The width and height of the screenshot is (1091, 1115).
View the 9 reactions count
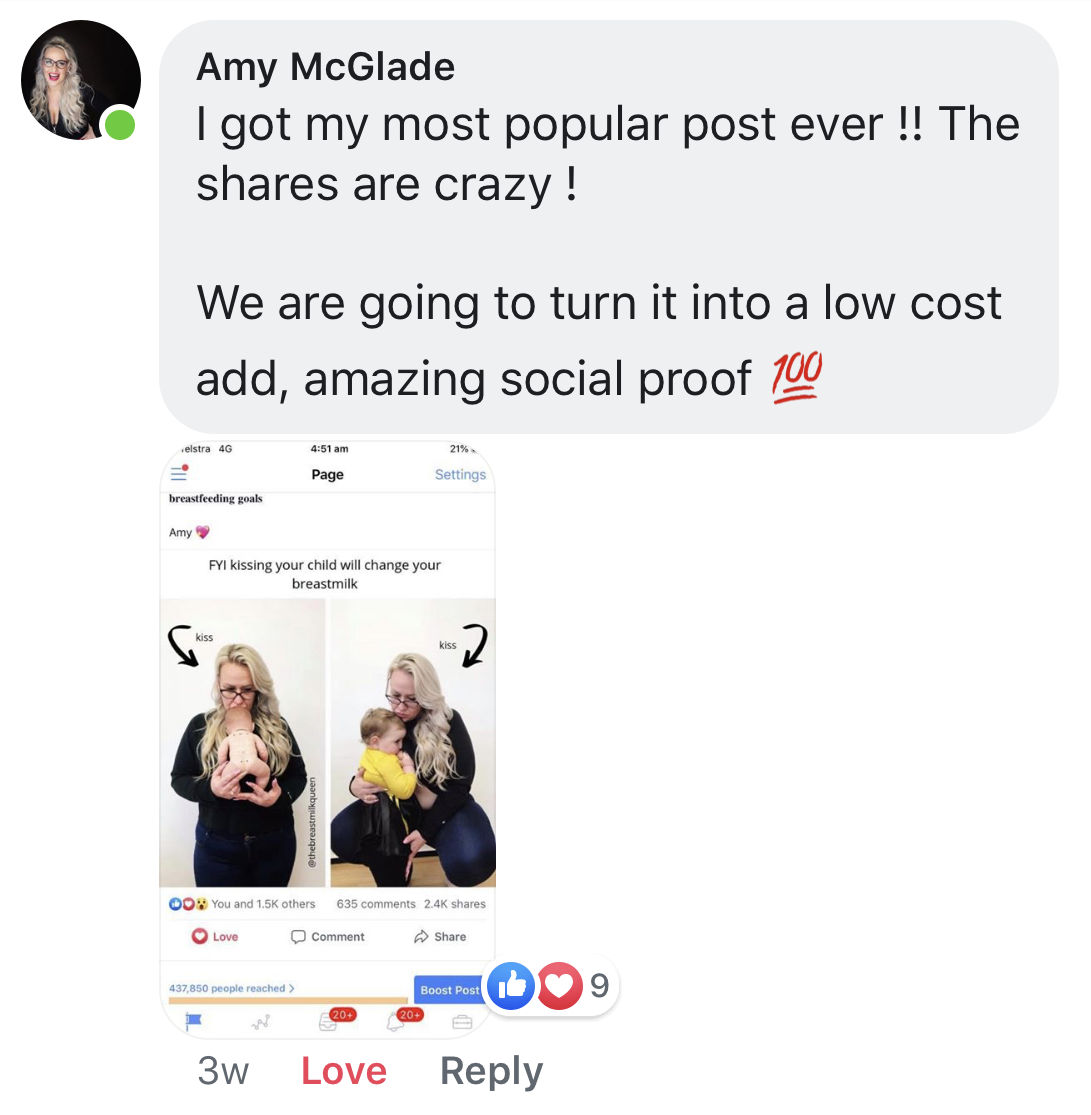[x=600, y=986]
